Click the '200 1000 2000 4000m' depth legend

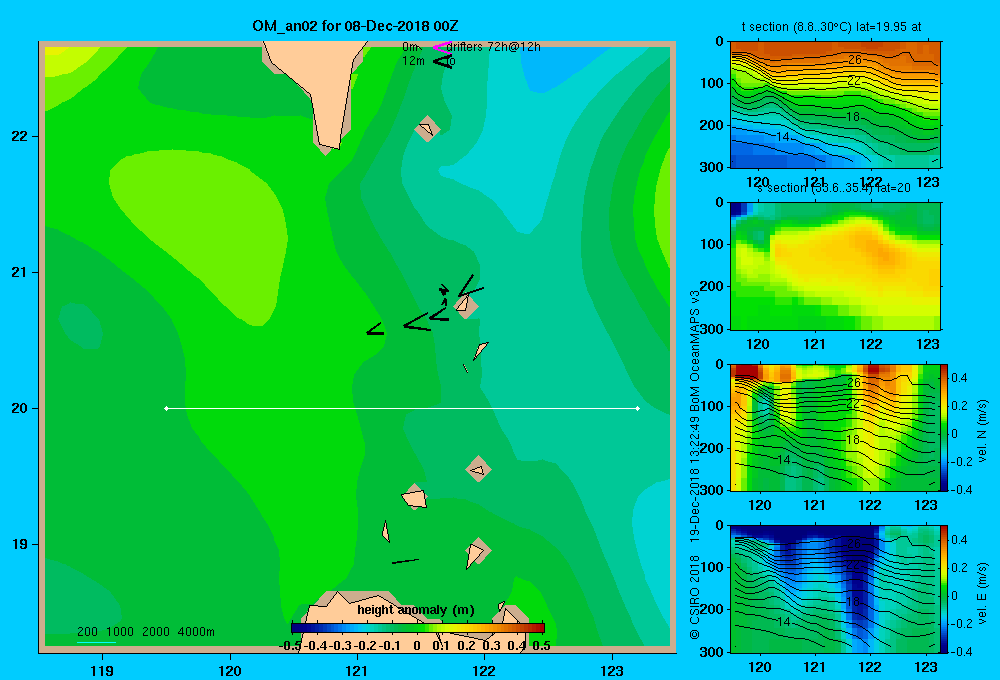(145, 632)
